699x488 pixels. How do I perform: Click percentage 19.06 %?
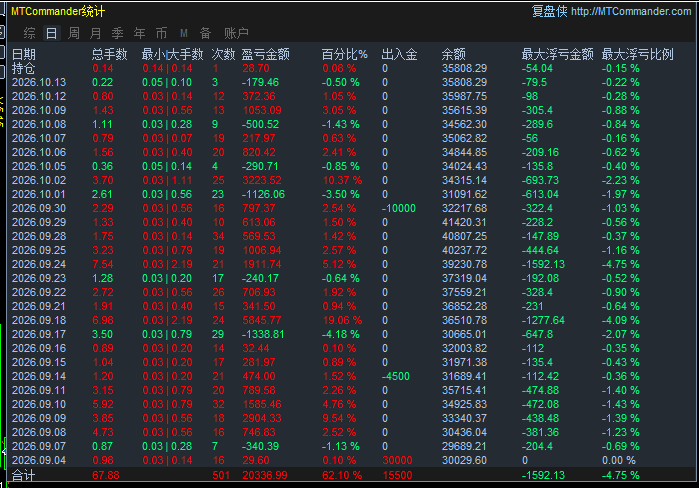pyautogui.click(x=342, y=320)
